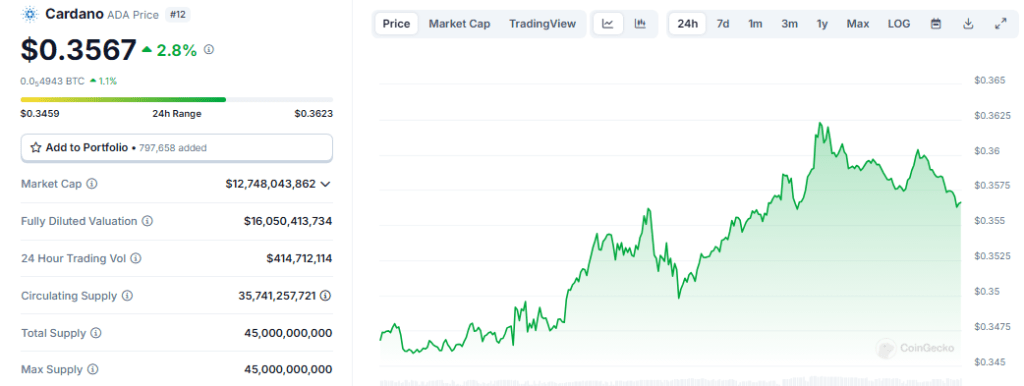The height and width of the screenshot is (386, 1024).
Task: Click the 24h Range progress bar
Action: pyautogui.click(x=177, y=99)
